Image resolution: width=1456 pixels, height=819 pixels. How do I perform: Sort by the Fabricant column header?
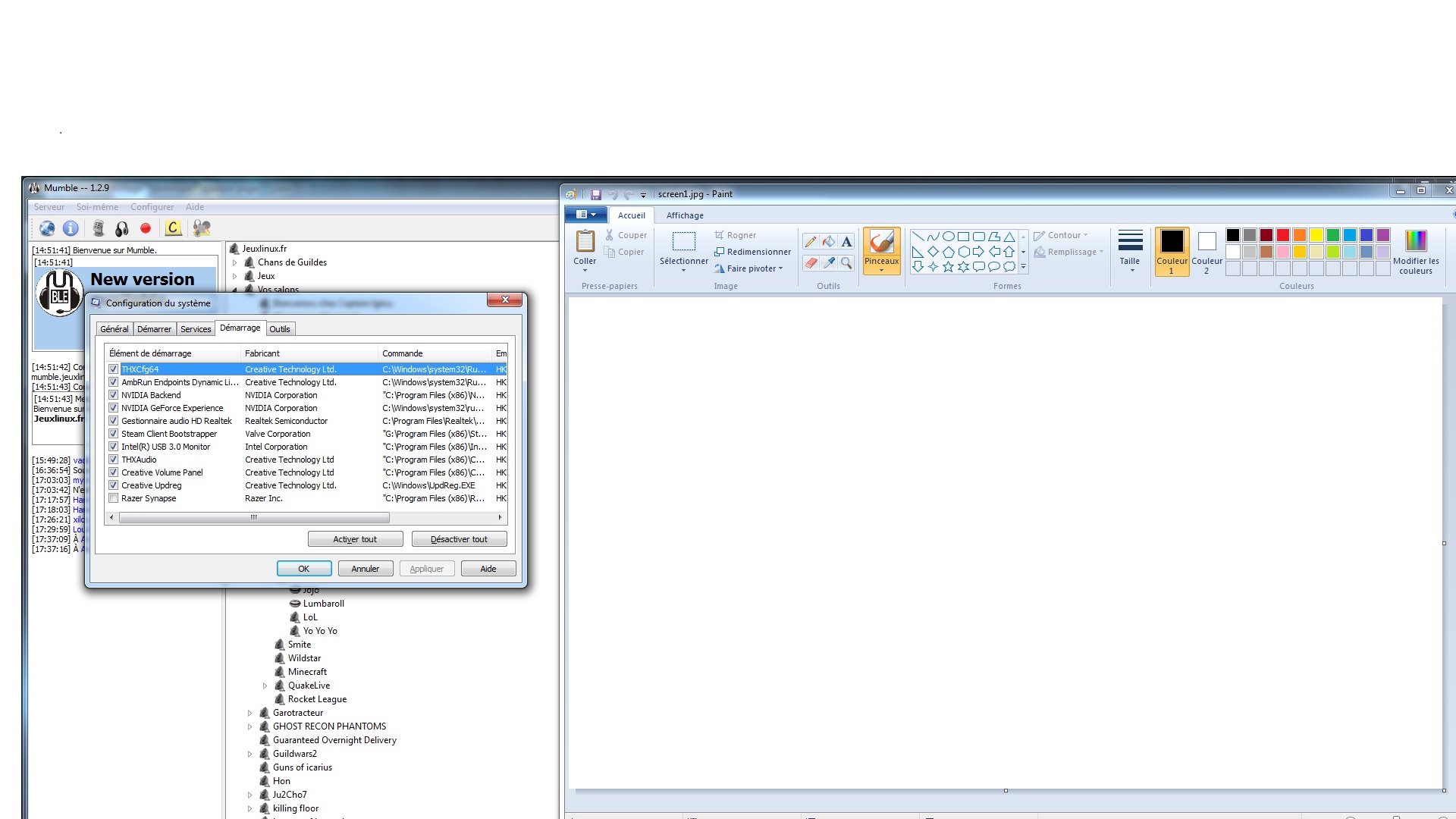pos(309,353)
